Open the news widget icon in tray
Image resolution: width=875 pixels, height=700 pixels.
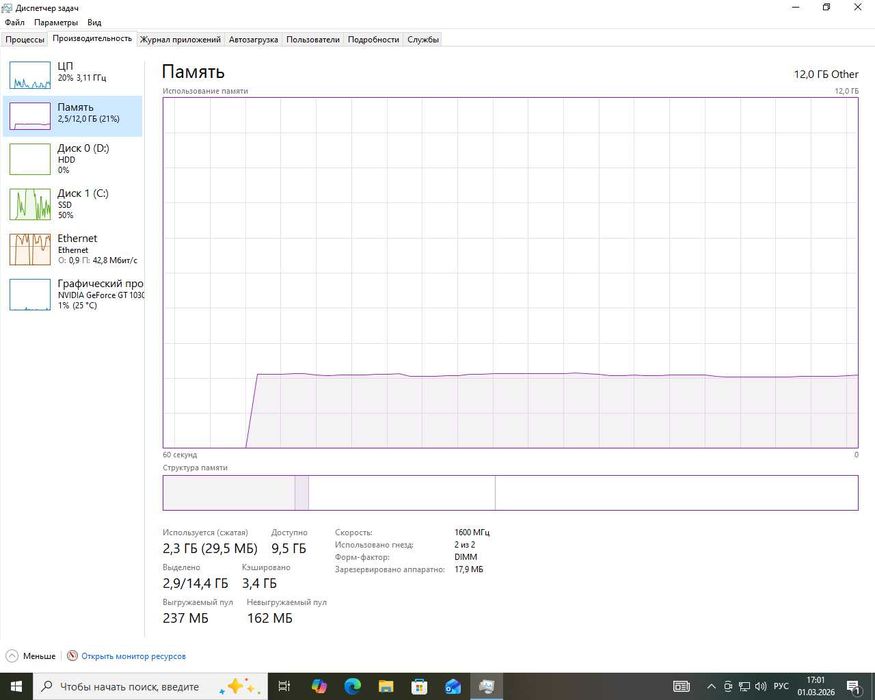[681, 687]
